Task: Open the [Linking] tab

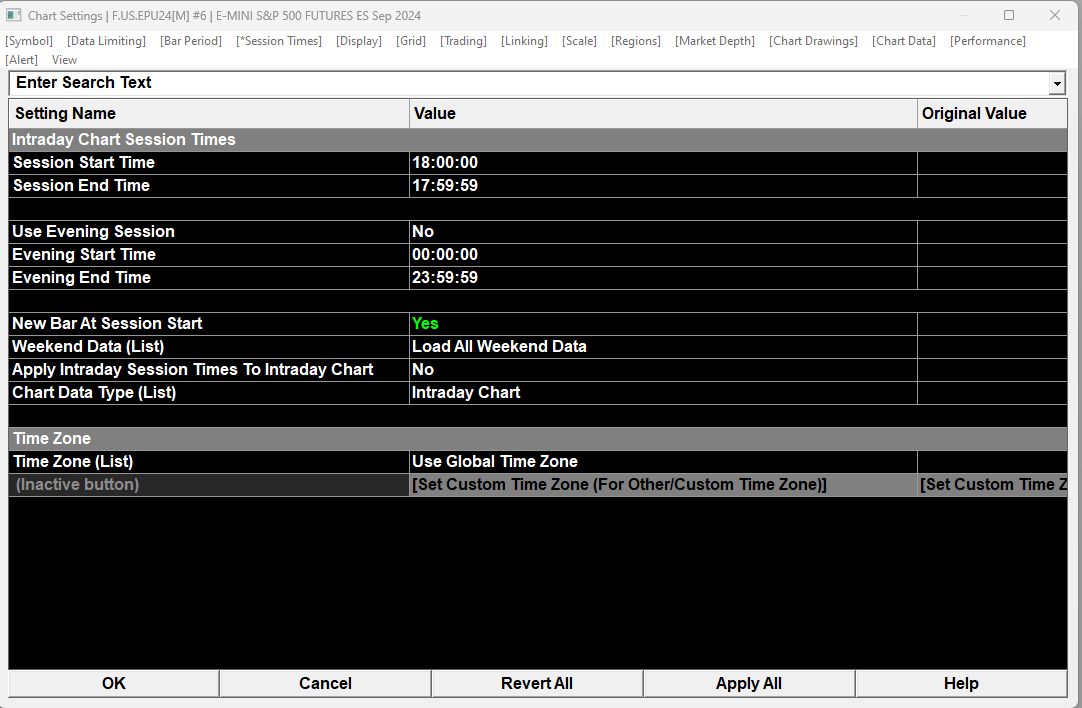Action: (x=524, y=41)
